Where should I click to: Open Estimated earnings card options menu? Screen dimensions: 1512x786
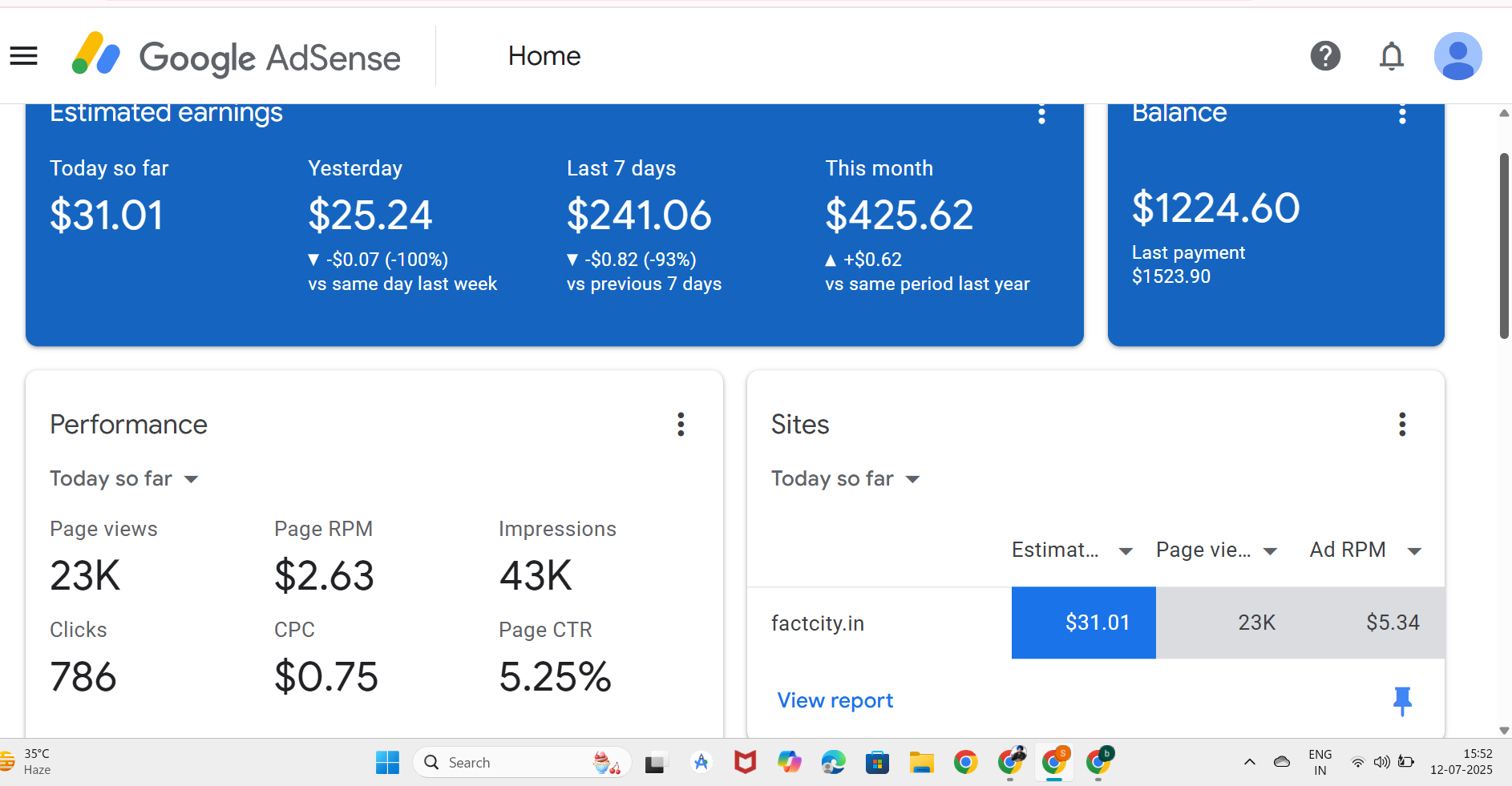coord(1041,115)
